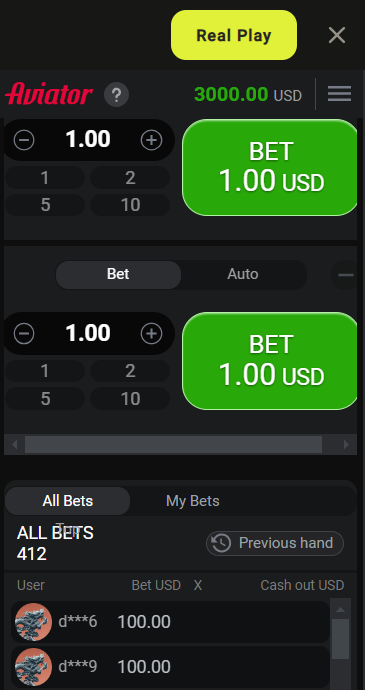Open the My Bets tab
This screenshot has height=690, width=365.
[x=193, y=501]
